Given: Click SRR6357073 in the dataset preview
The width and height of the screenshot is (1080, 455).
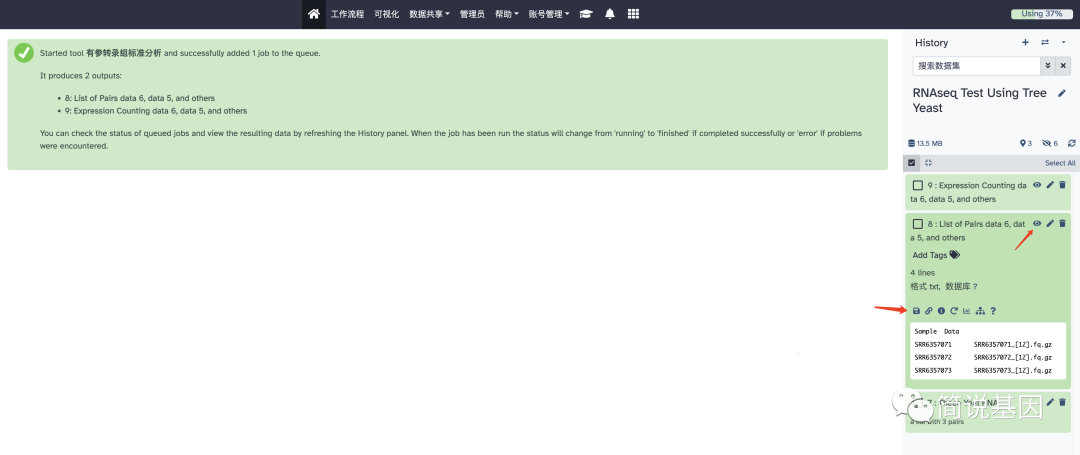Looking at the screenshot, I should [933, 370].
